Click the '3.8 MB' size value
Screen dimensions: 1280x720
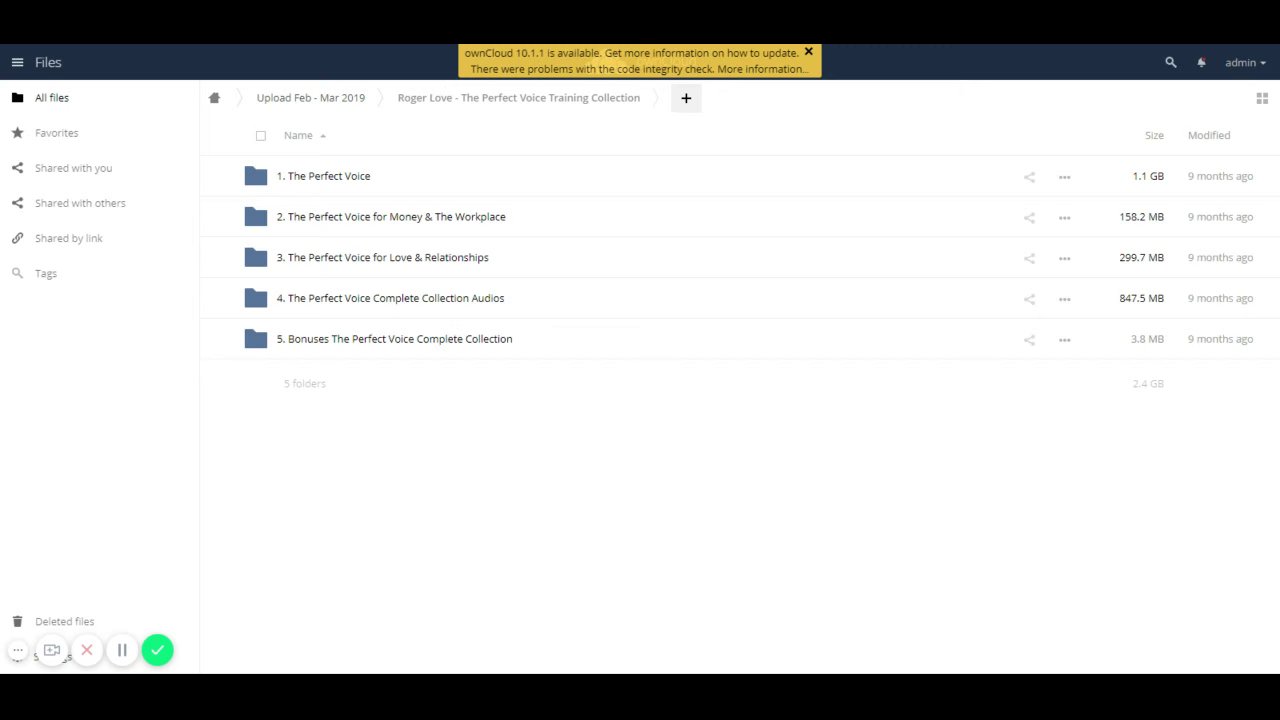[x=1147, y=339]
